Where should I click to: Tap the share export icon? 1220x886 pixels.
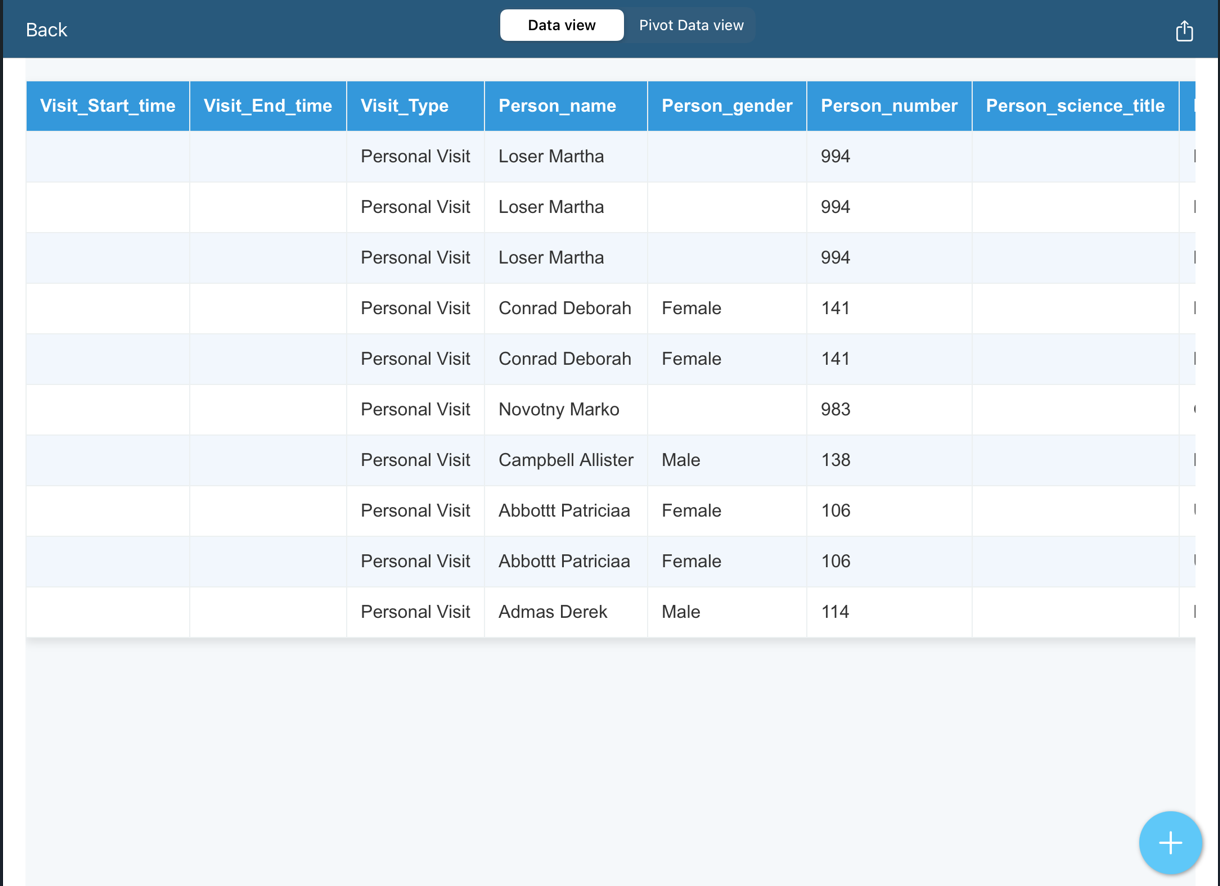pyautogui.click(x=1184, y=31)
